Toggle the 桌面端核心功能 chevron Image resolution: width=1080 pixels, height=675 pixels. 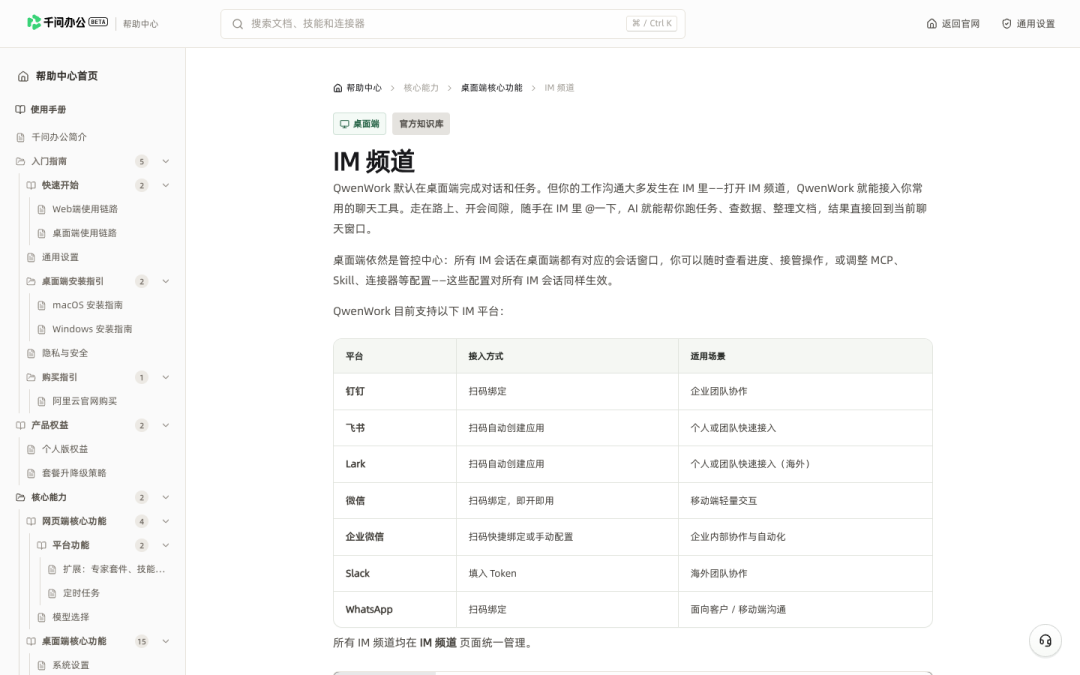[165, 641]
